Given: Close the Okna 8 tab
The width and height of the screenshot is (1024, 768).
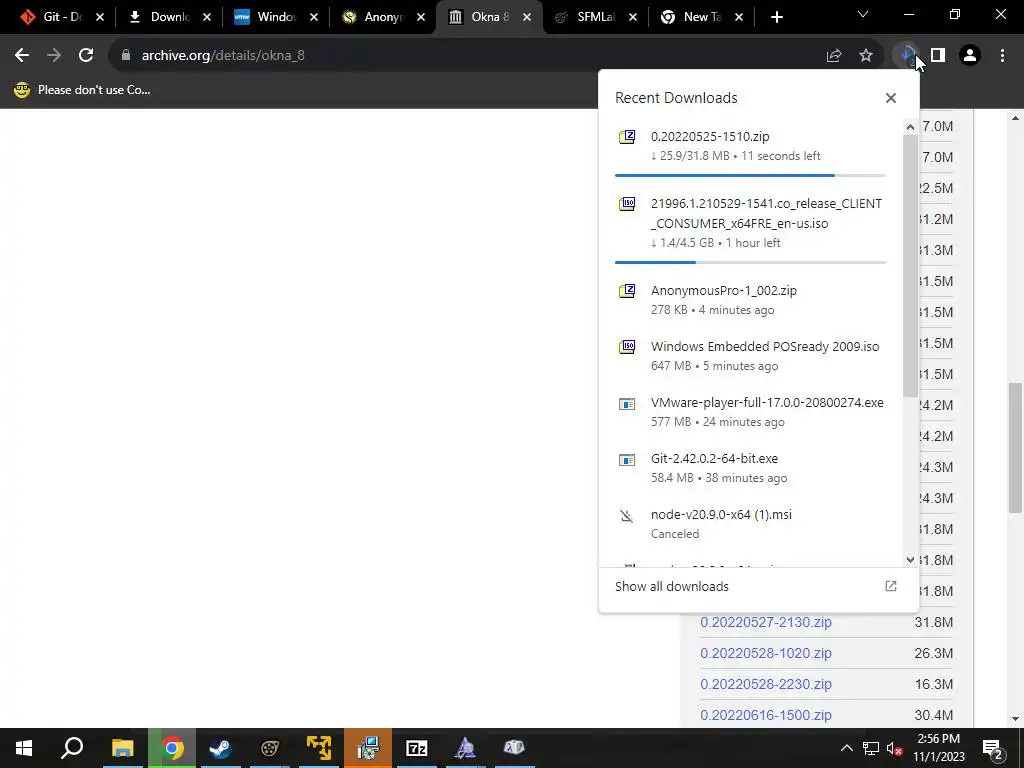Looking at the screenshot, I should pyautogui.click(x=527, y=17).
